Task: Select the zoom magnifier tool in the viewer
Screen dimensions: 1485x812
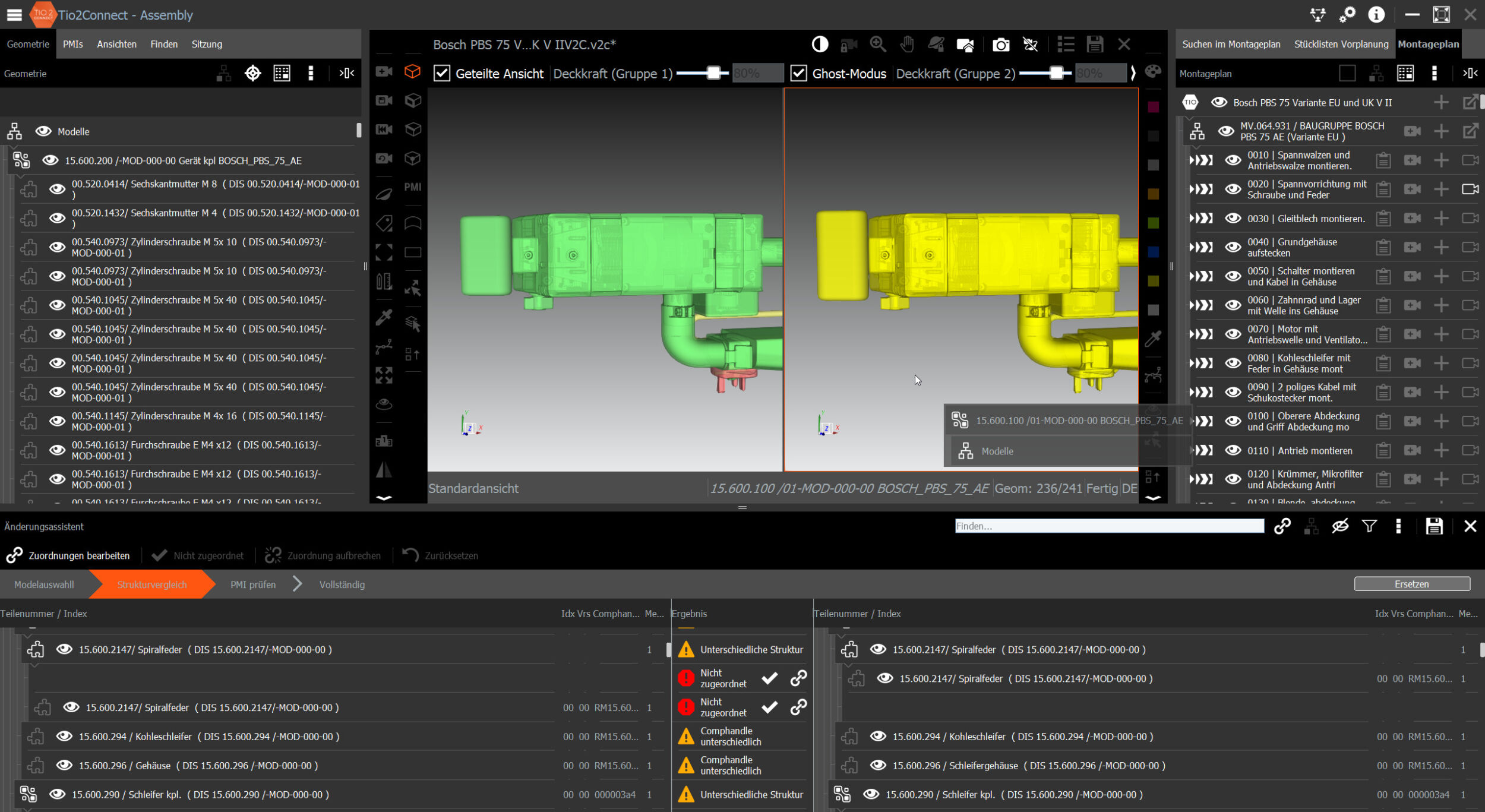Action: click(878, 45)
